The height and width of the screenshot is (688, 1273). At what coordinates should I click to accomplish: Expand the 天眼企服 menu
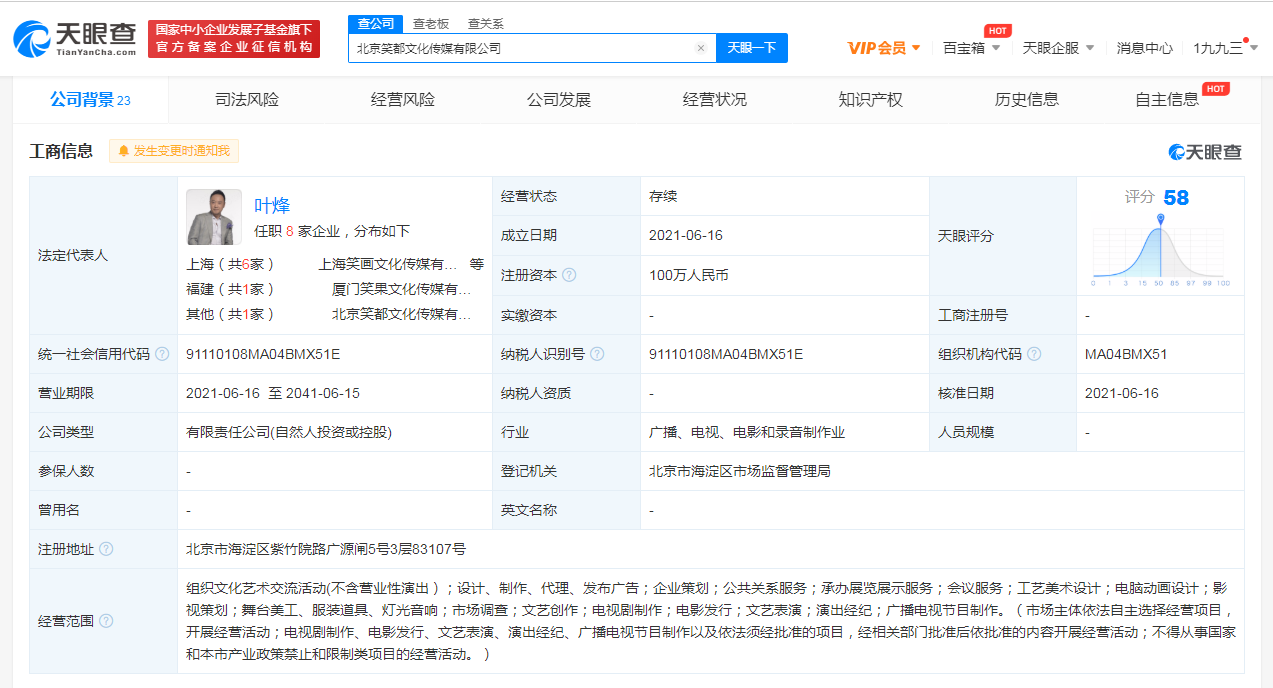(x=1058, y=48)
